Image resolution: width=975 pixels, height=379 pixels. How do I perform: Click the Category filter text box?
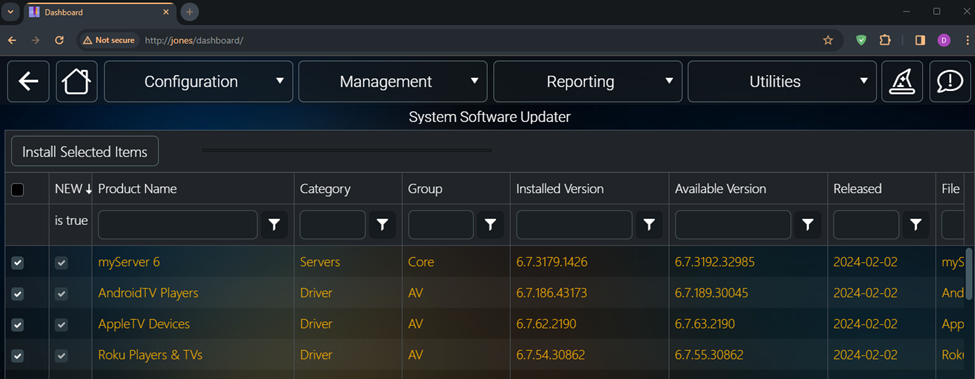tap(333, 225)
